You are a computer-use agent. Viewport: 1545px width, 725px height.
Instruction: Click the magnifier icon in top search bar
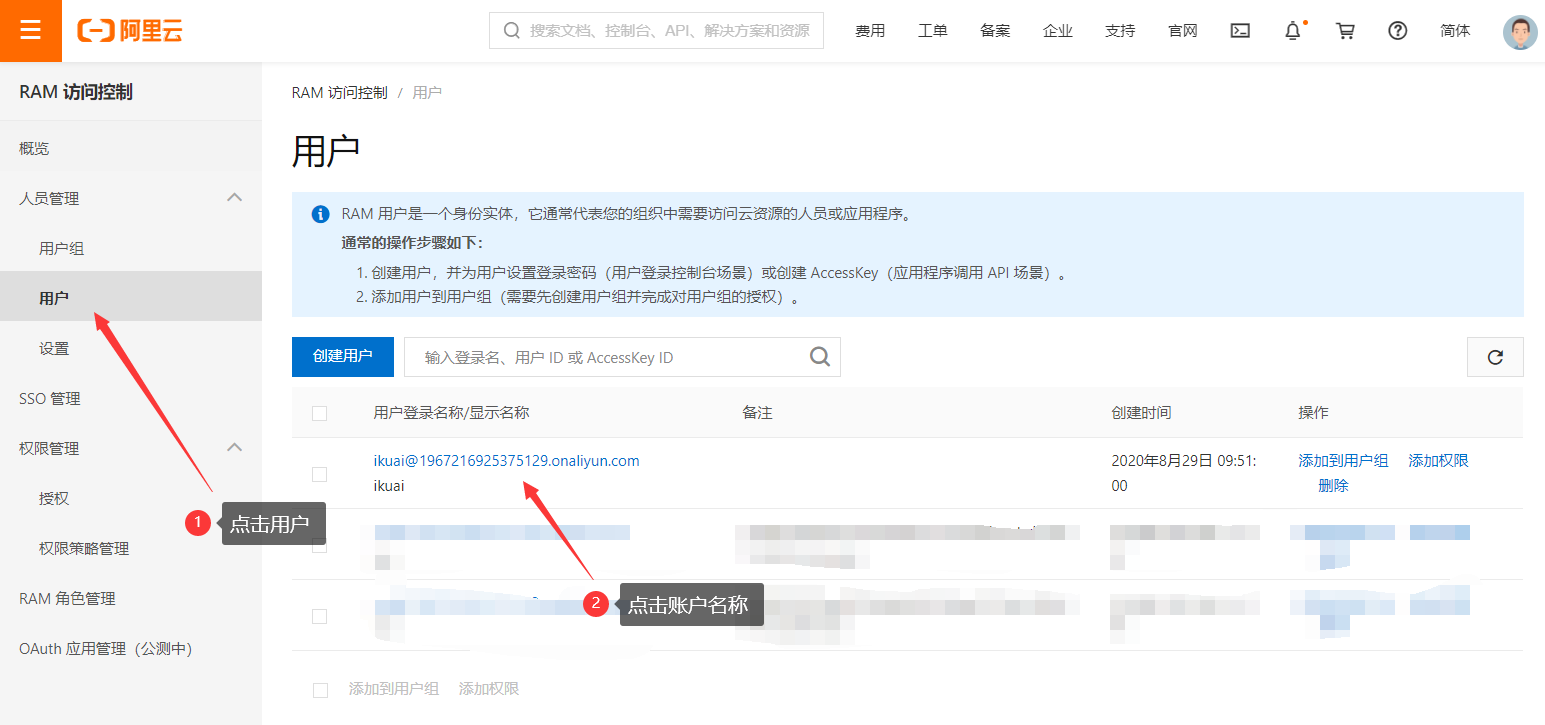coord(512,31)
